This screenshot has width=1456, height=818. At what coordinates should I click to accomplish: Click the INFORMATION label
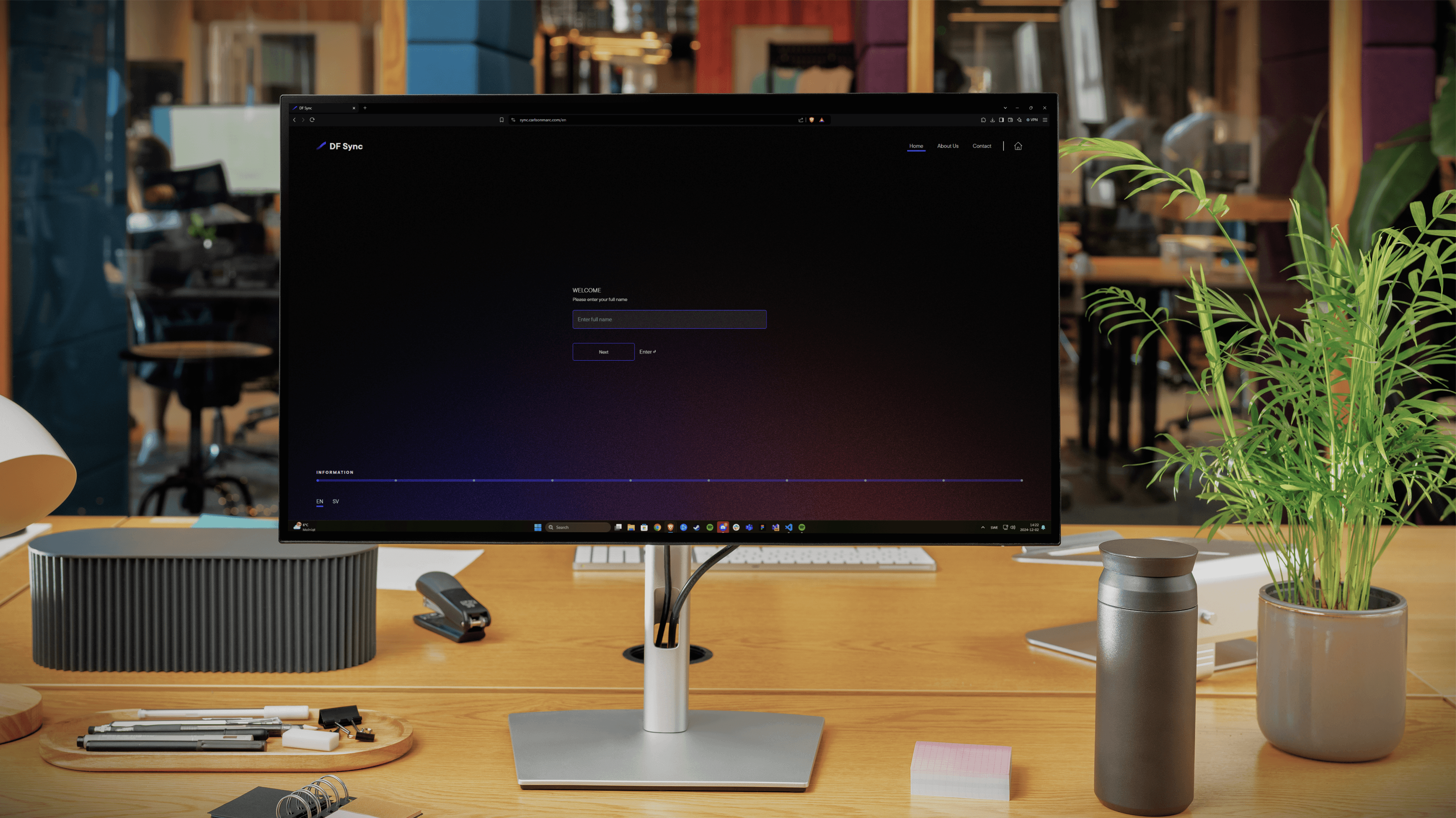coord(335,472)
